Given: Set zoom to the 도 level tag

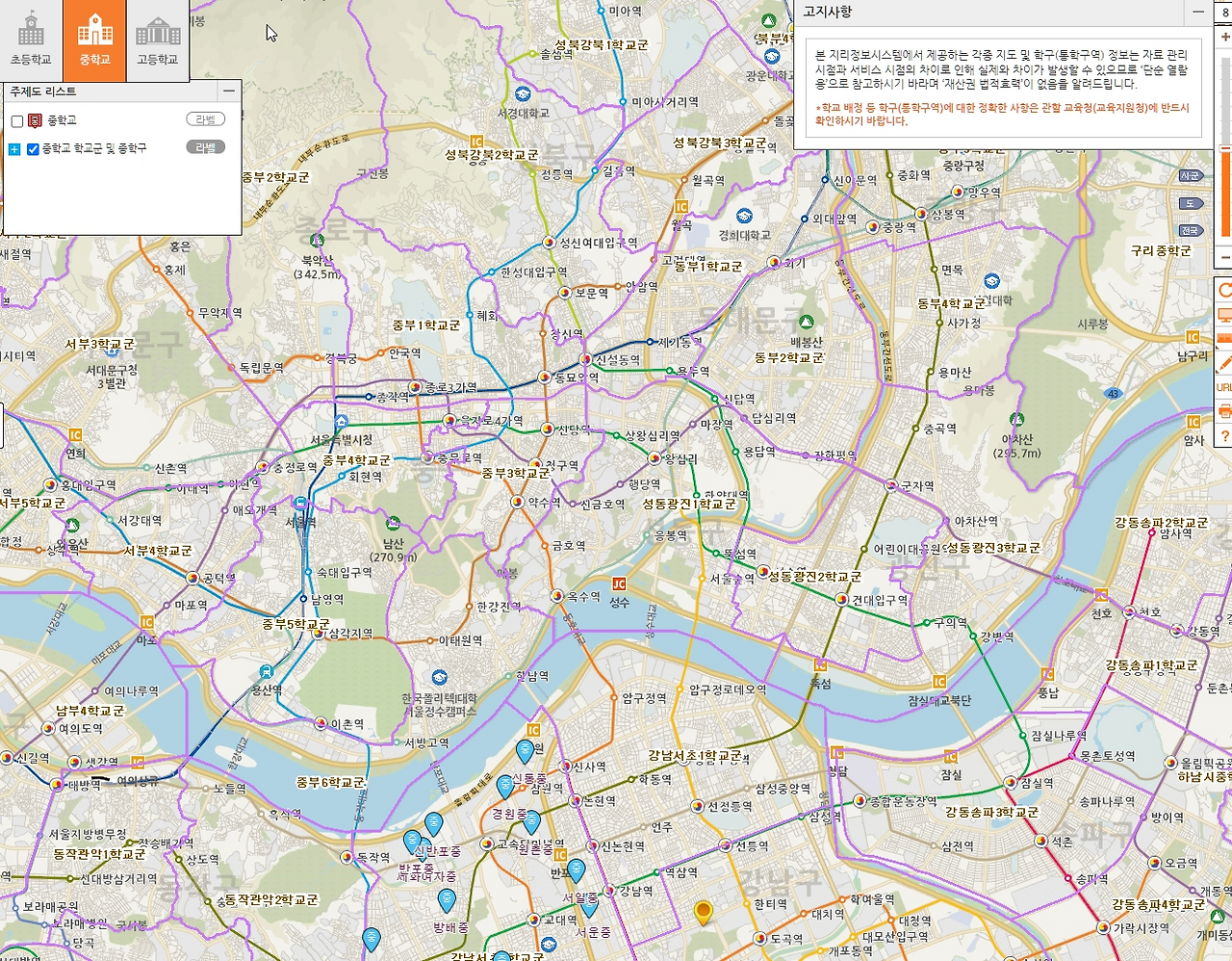Looking at the screenshot, I should coord(1191,203).
